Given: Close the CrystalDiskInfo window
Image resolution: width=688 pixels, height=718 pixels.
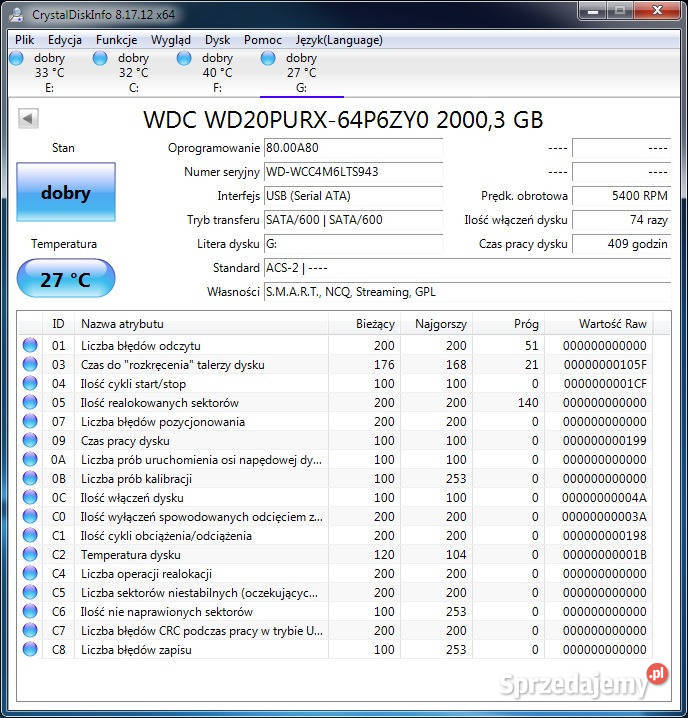Looking at the screenshot, I should click(657, 11).
